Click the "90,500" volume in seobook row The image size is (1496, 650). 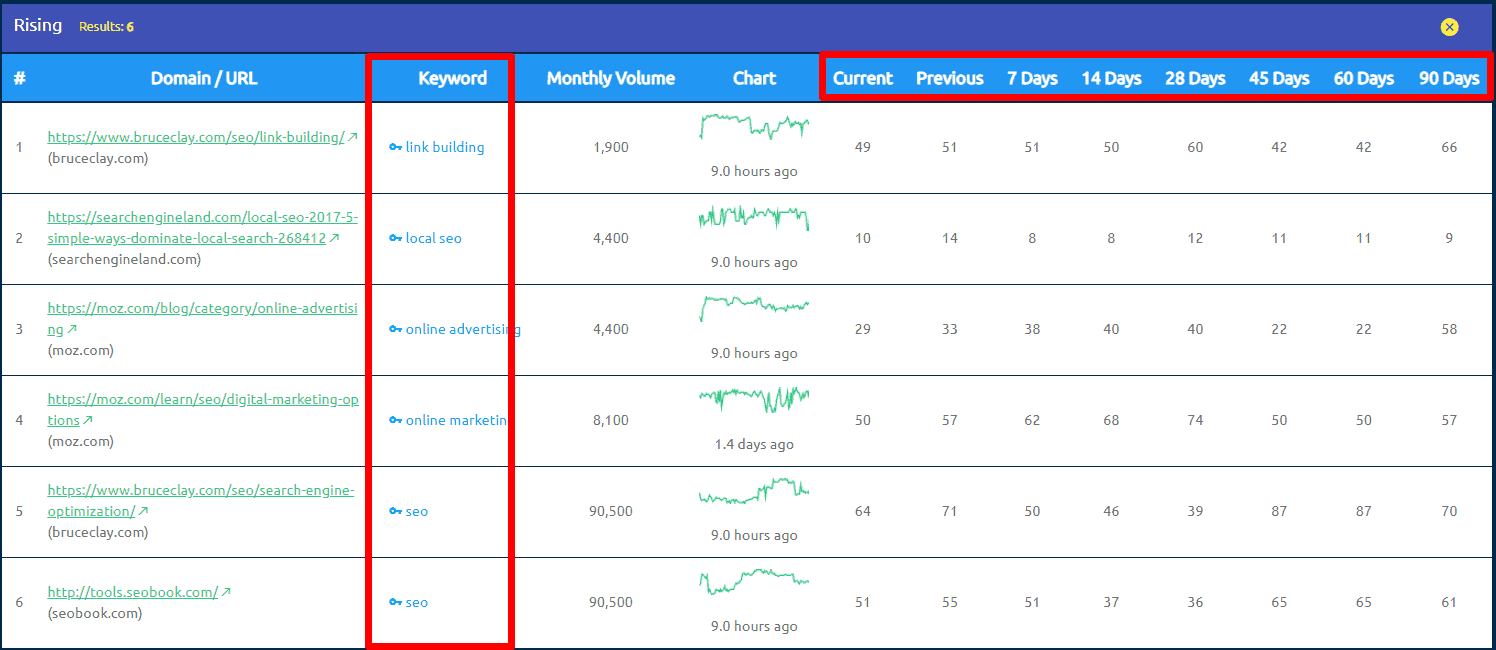pyautogui.click(x=611, y=602)
